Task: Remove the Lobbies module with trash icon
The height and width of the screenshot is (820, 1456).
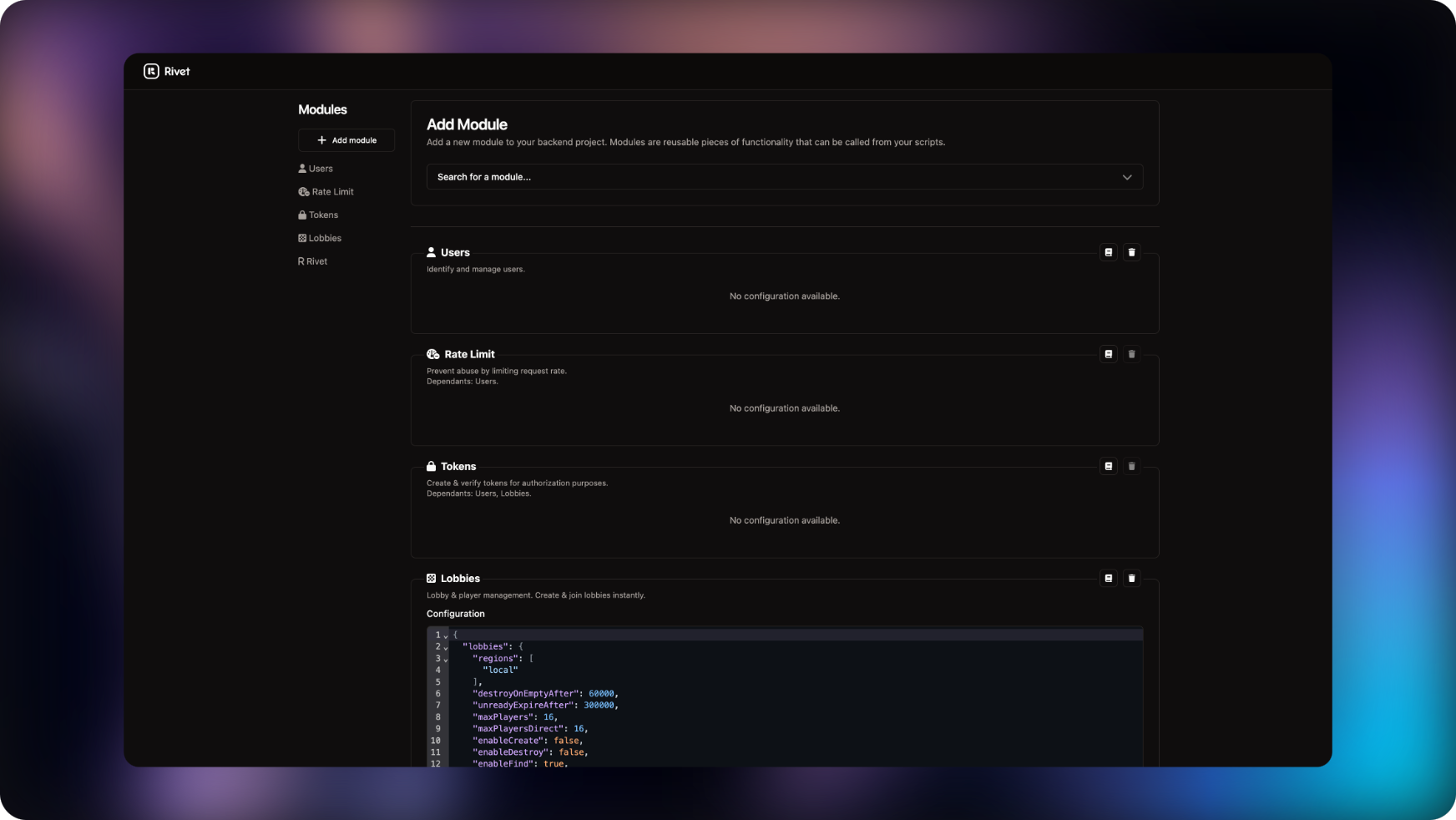Action: [x=1131, y=578]
